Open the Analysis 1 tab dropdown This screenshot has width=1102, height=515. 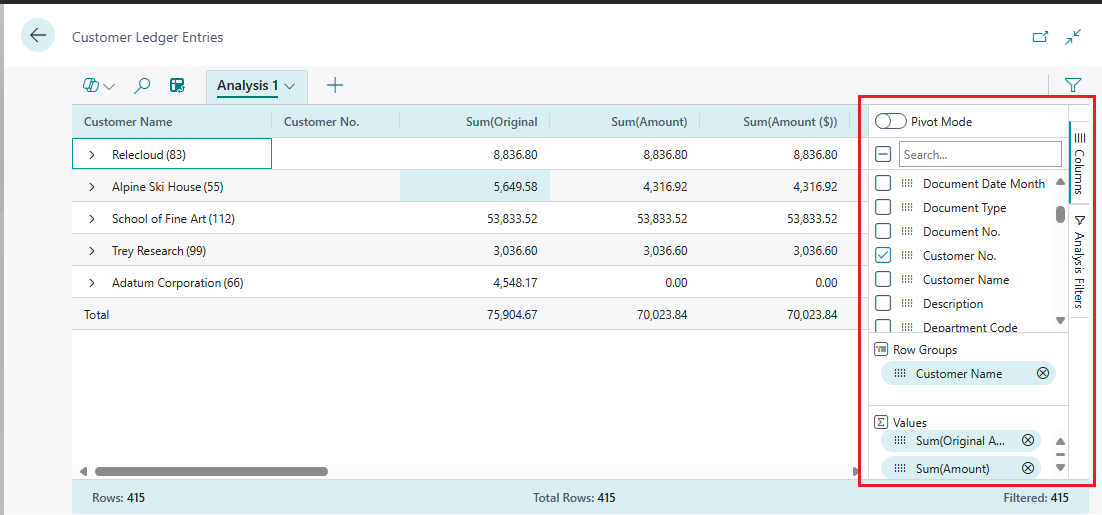290,86
